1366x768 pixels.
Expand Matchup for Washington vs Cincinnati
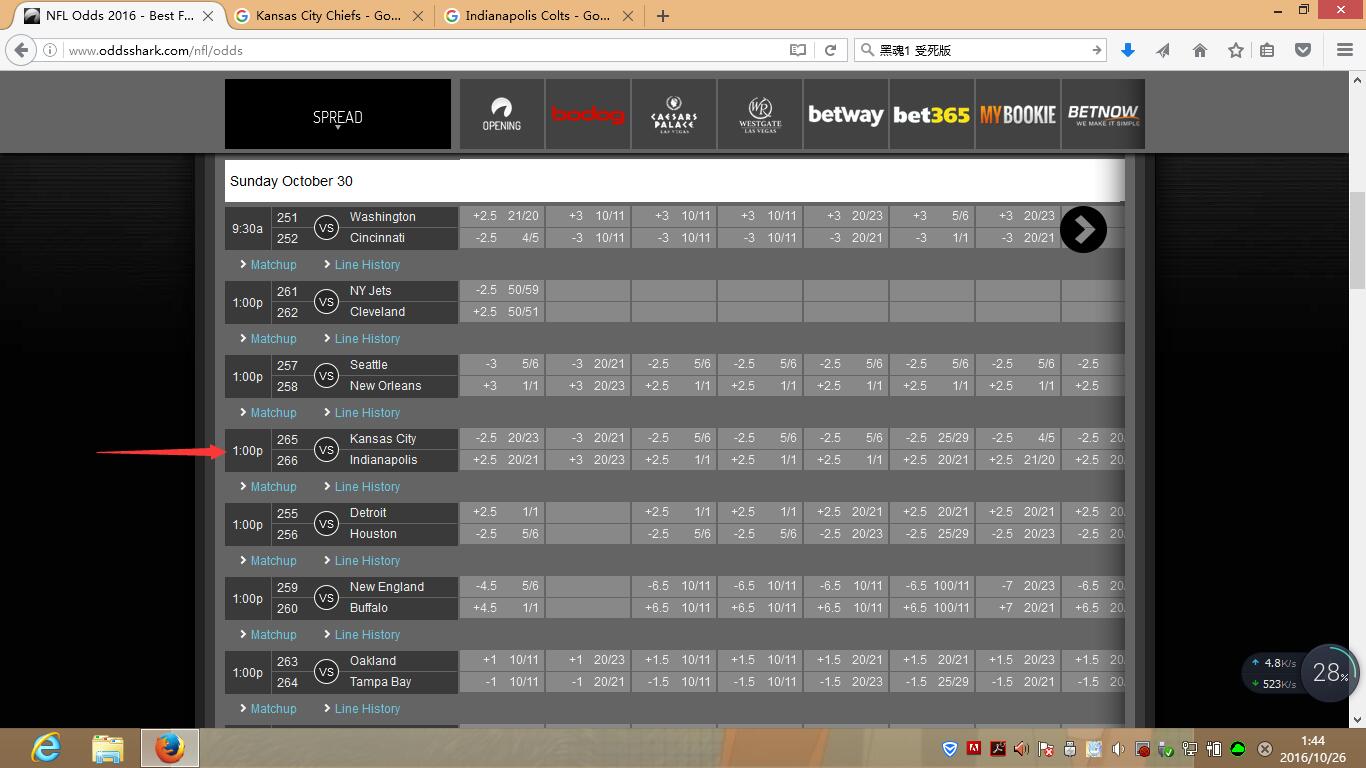[x=273, y=265]
